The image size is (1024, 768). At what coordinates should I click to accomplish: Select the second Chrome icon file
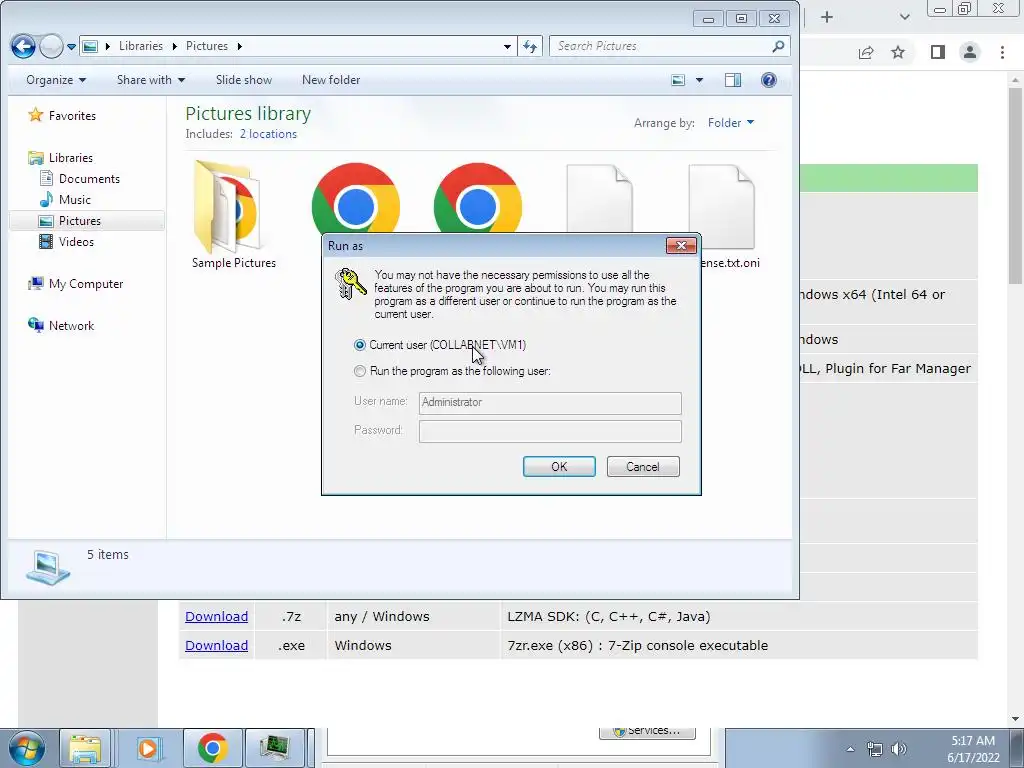(x=477, y=198)
